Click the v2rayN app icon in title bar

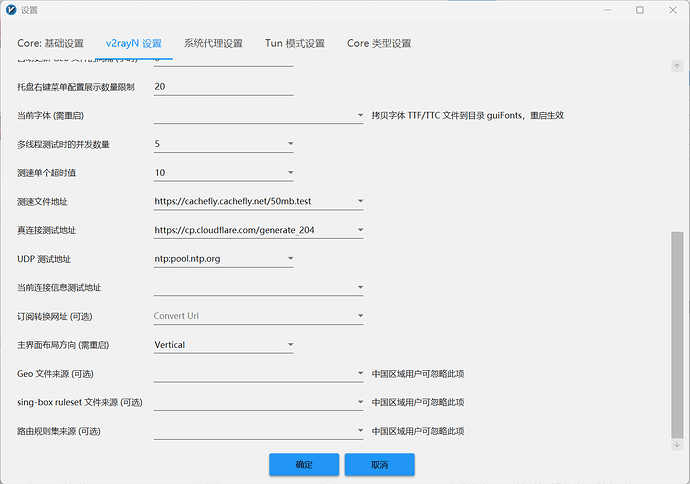[x=11, y=10]
